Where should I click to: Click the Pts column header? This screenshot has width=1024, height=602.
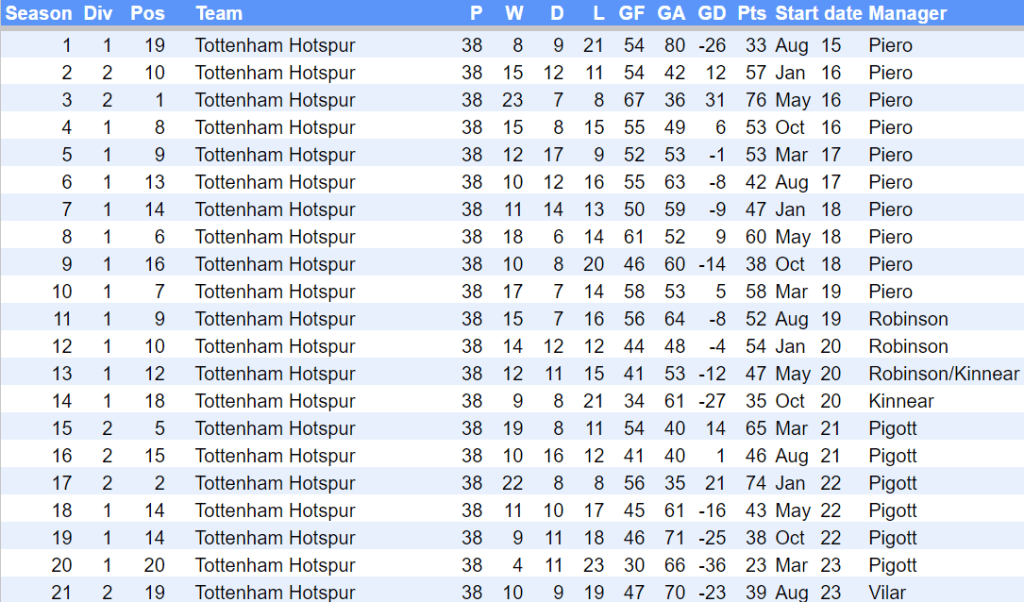click(x=752, y=14)
